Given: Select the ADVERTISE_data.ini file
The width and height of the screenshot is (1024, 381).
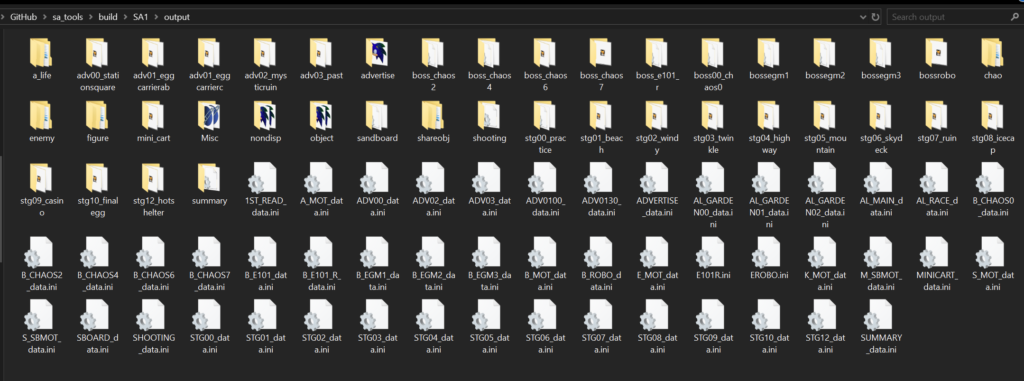Looking at the screenshot, I should [657, 191].
